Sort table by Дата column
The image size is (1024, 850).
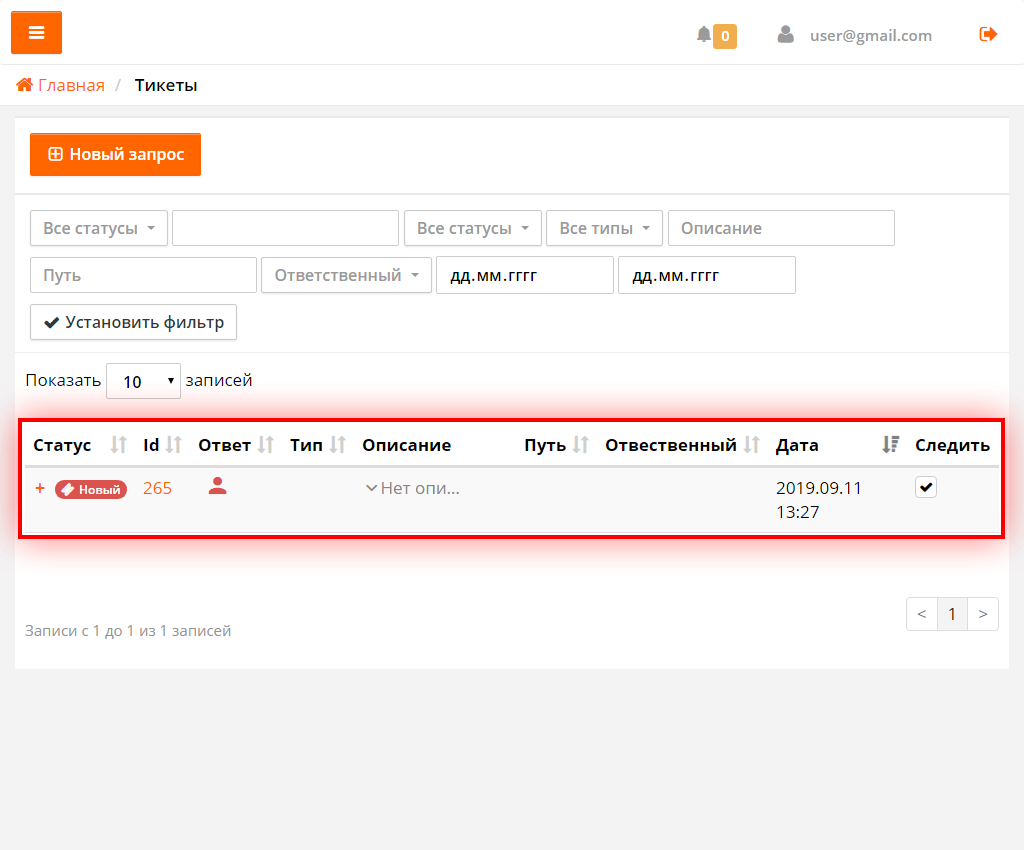pyautogui.click(x=890, y=445)
